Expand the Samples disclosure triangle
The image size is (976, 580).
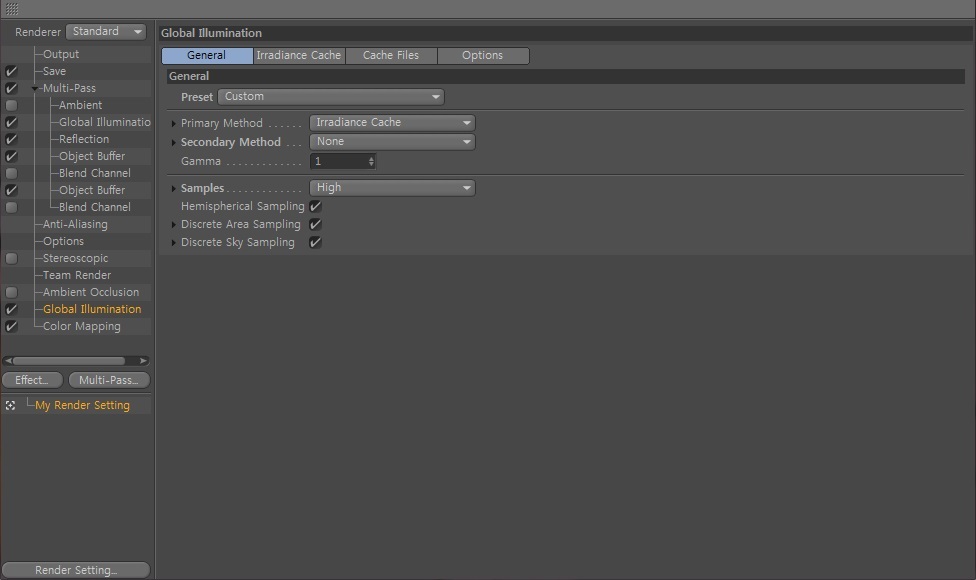tap(174, 188)
